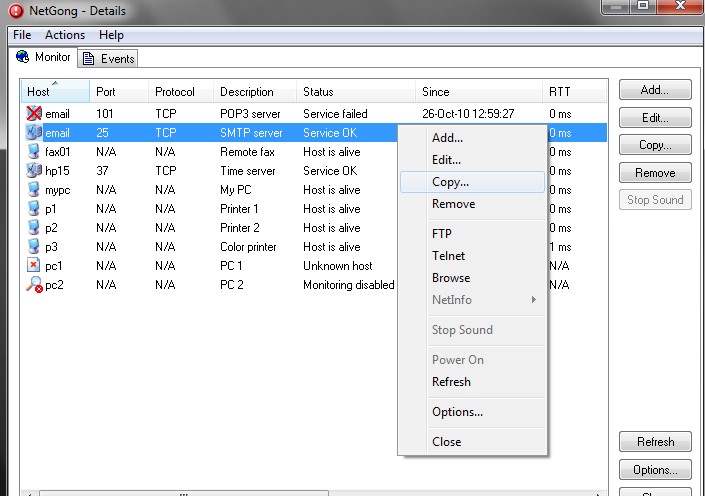Expand the NetInfo submenu arrow

tap(534, 300)
